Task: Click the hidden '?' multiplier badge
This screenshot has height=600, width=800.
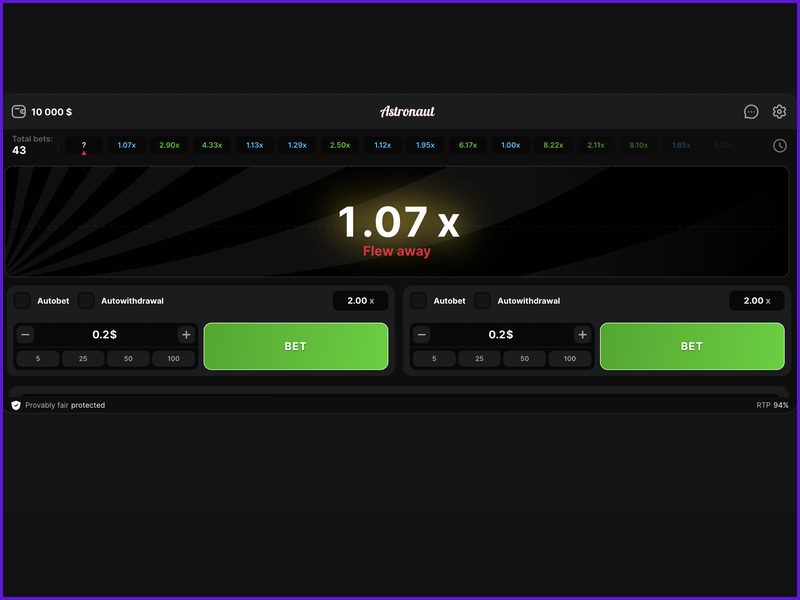Action: (82, 145)
